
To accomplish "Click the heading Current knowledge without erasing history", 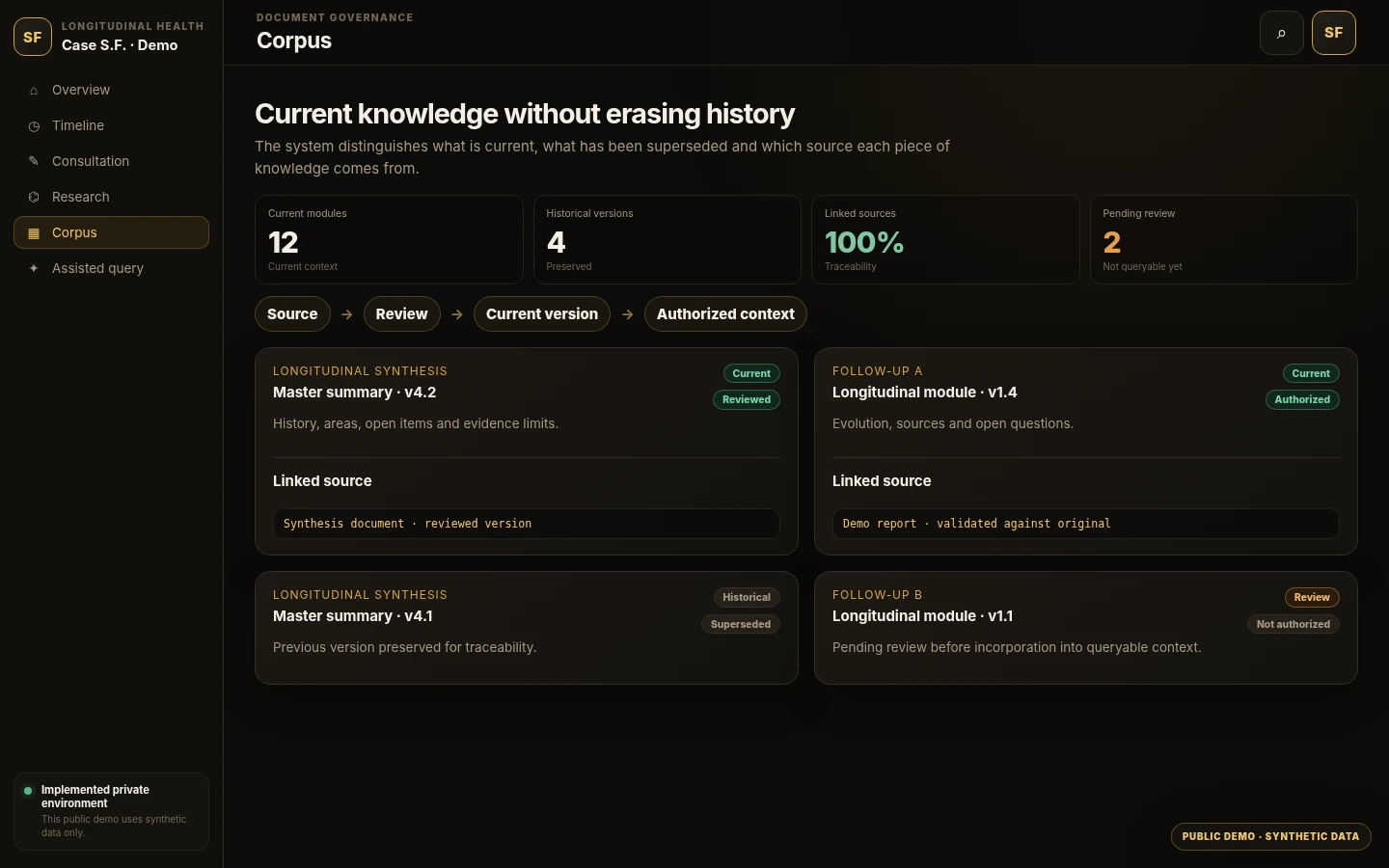I will [525, 114].
